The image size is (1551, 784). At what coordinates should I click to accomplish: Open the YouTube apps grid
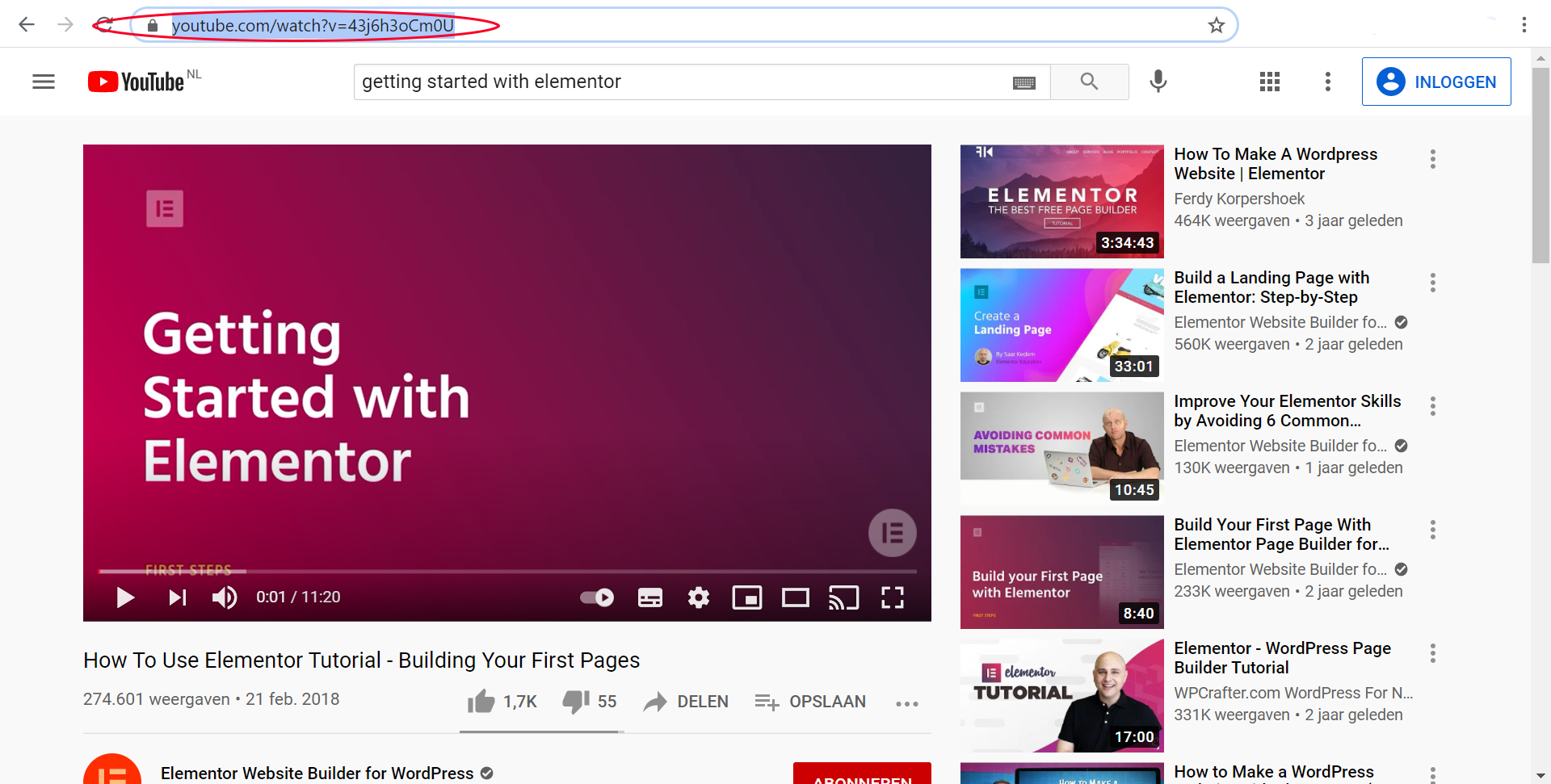tap(1269, 82)
